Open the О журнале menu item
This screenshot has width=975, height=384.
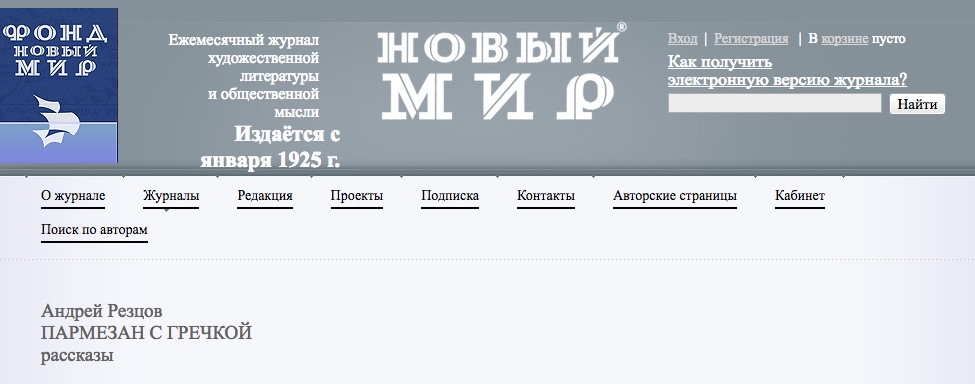point(73,196)
